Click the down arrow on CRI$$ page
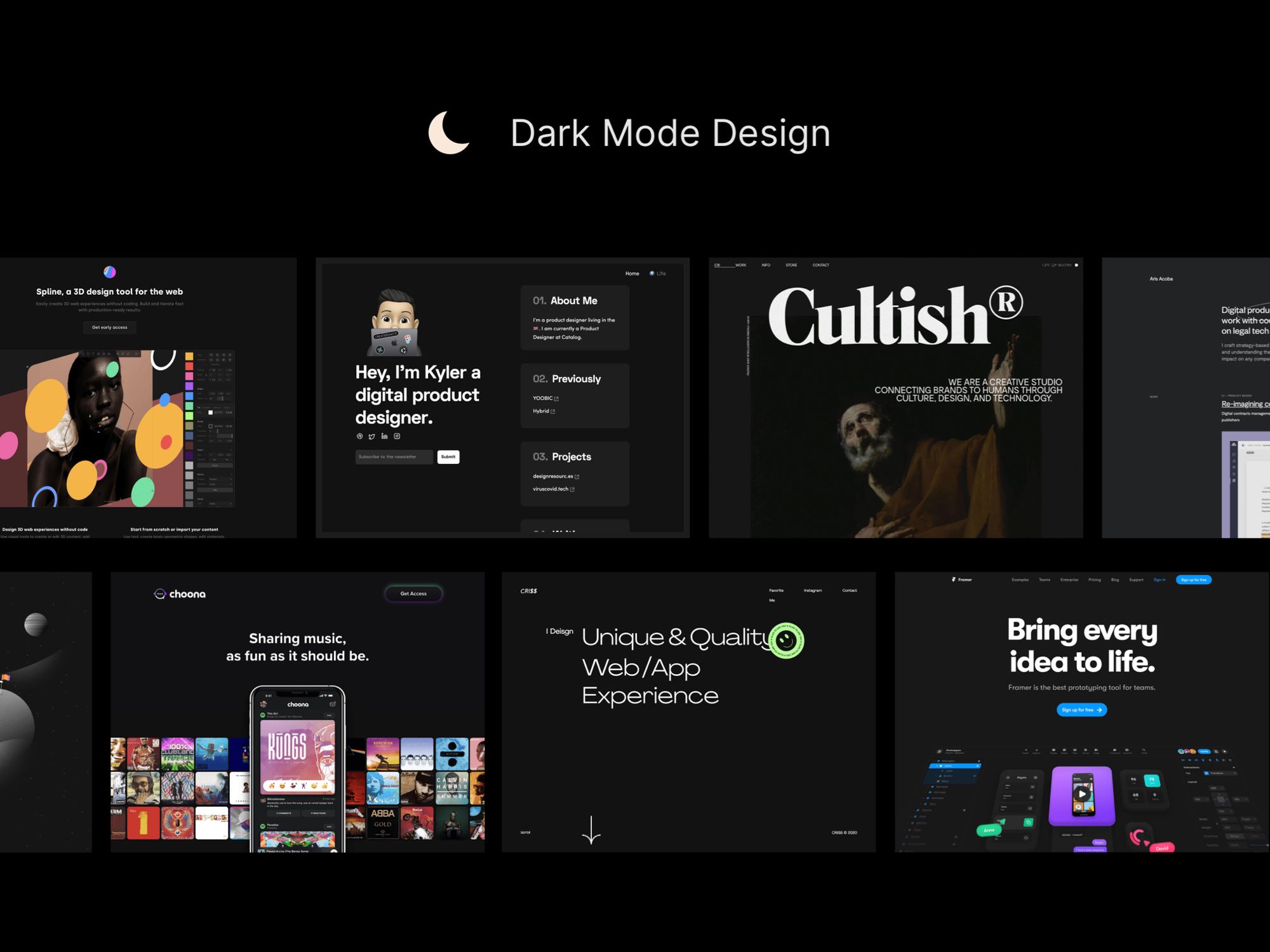The width and height of the screenshot is (1270, 952). pyautogui.click(x=591, y=830)
